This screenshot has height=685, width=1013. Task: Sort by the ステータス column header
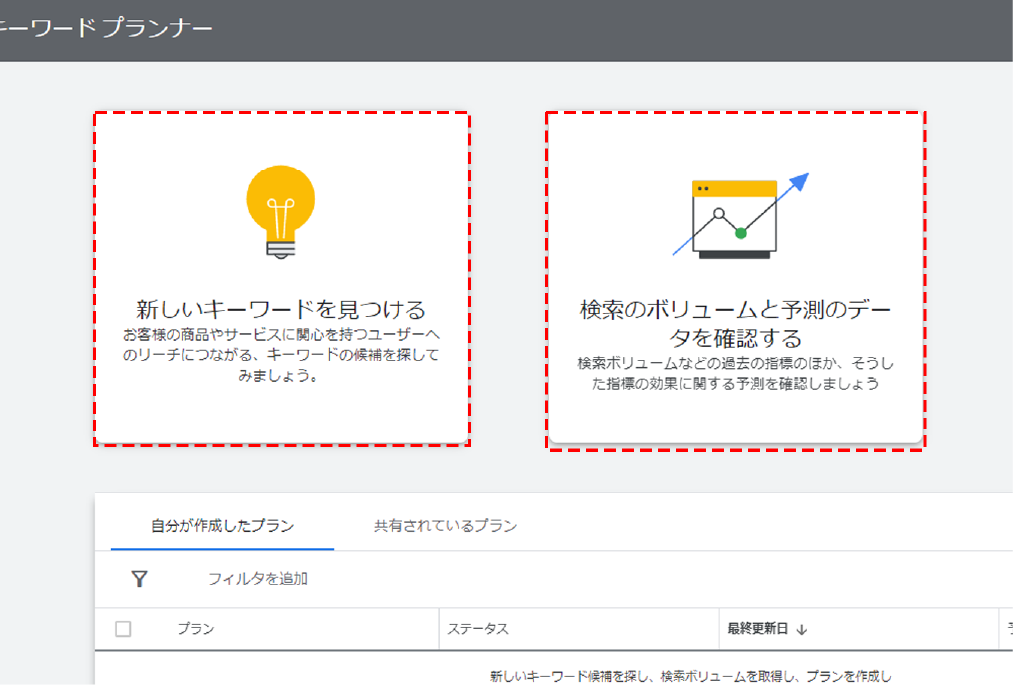pos(478,629)
